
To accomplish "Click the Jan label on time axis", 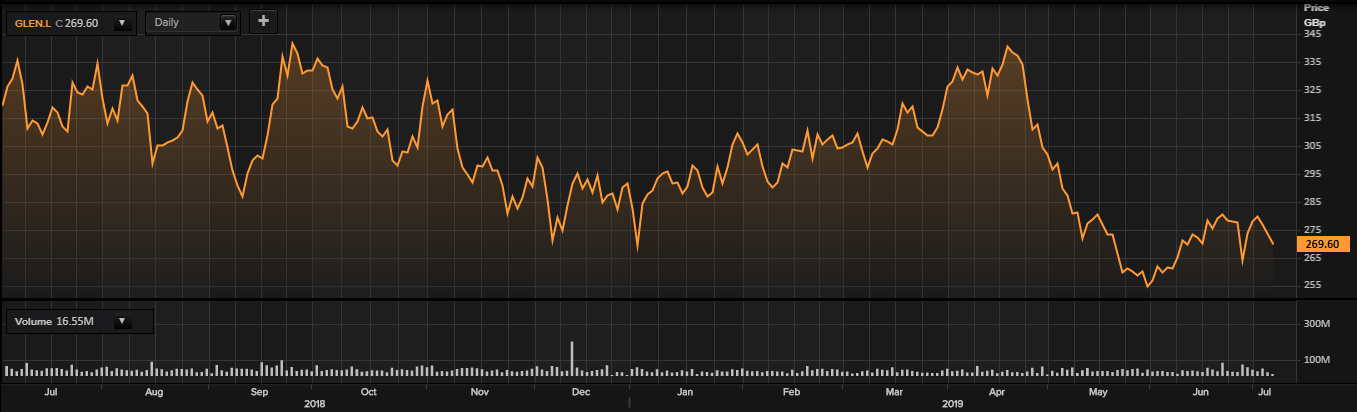I will (x=685, y=393).
